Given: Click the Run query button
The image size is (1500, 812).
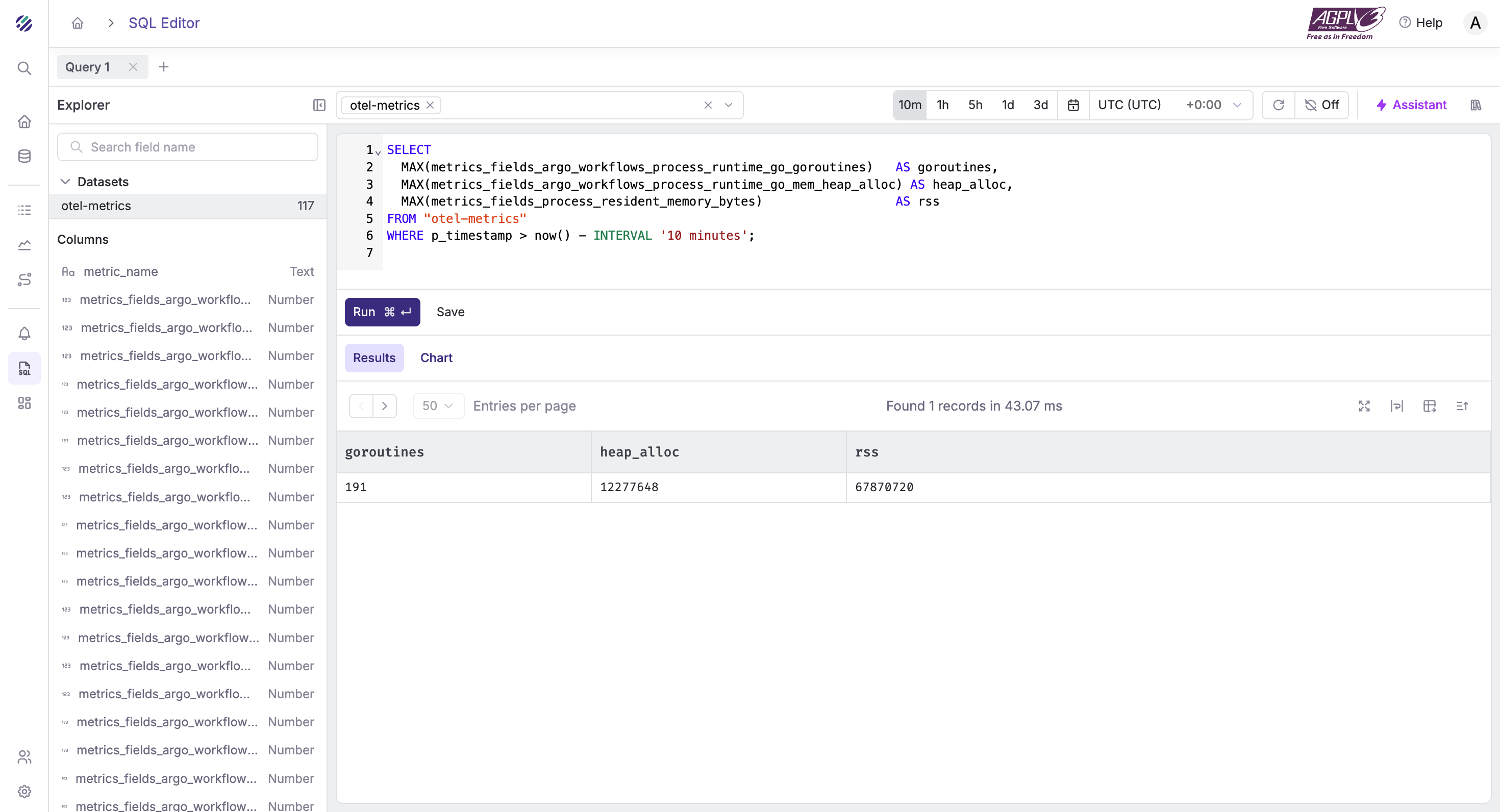Looking at the screenshot, I should 382,312.
